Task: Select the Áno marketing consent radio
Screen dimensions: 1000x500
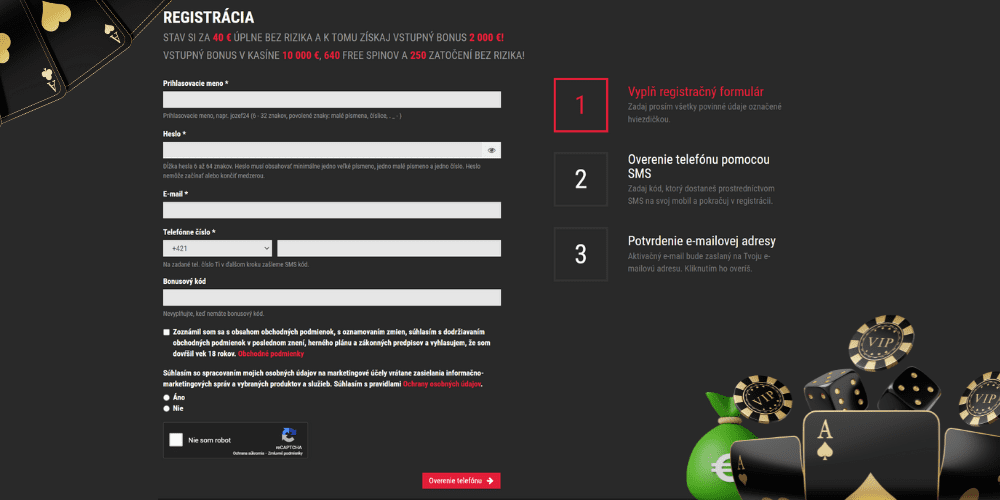Action: (x=166, y=397)
